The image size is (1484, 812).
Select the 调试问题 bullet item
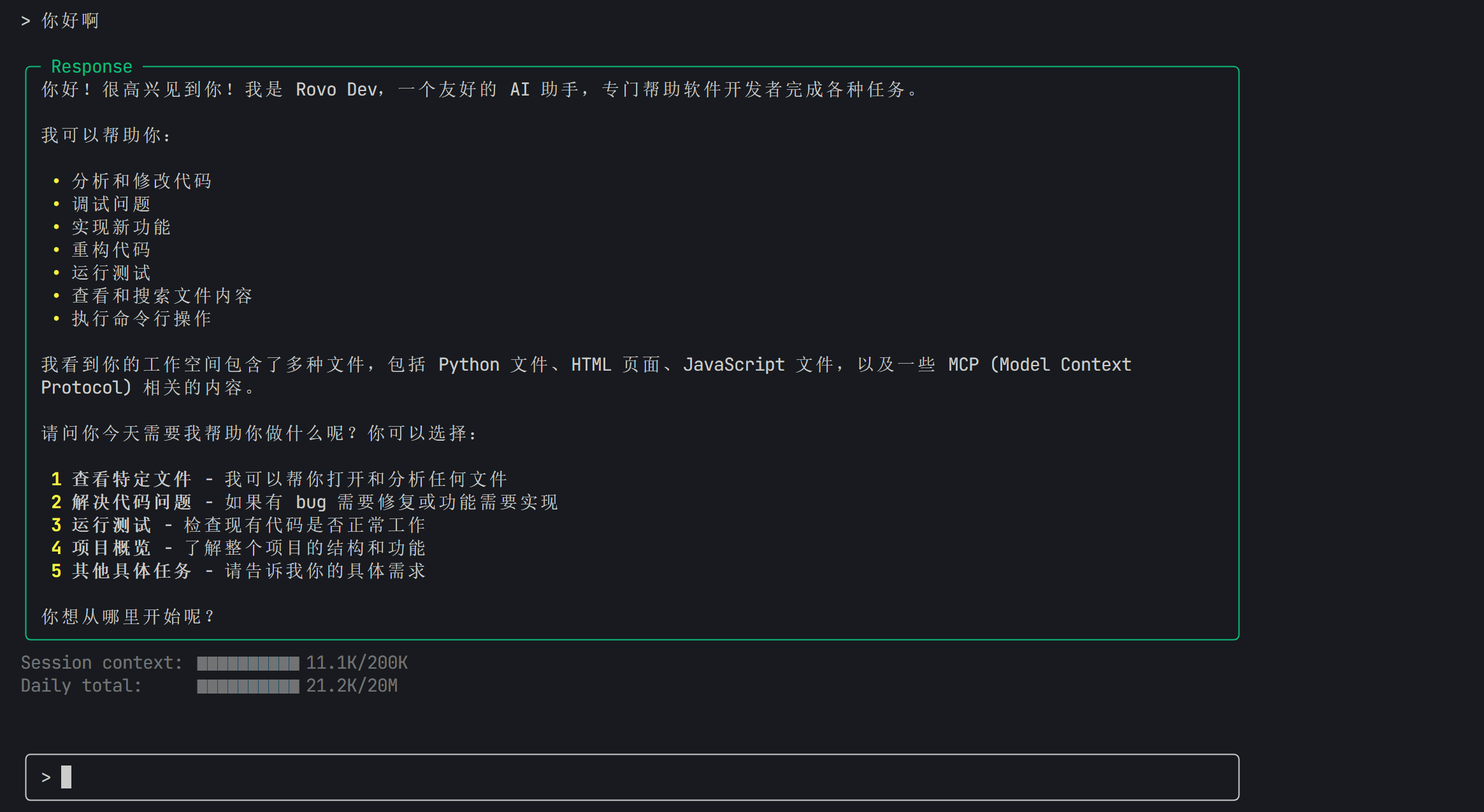coord(110,204)
